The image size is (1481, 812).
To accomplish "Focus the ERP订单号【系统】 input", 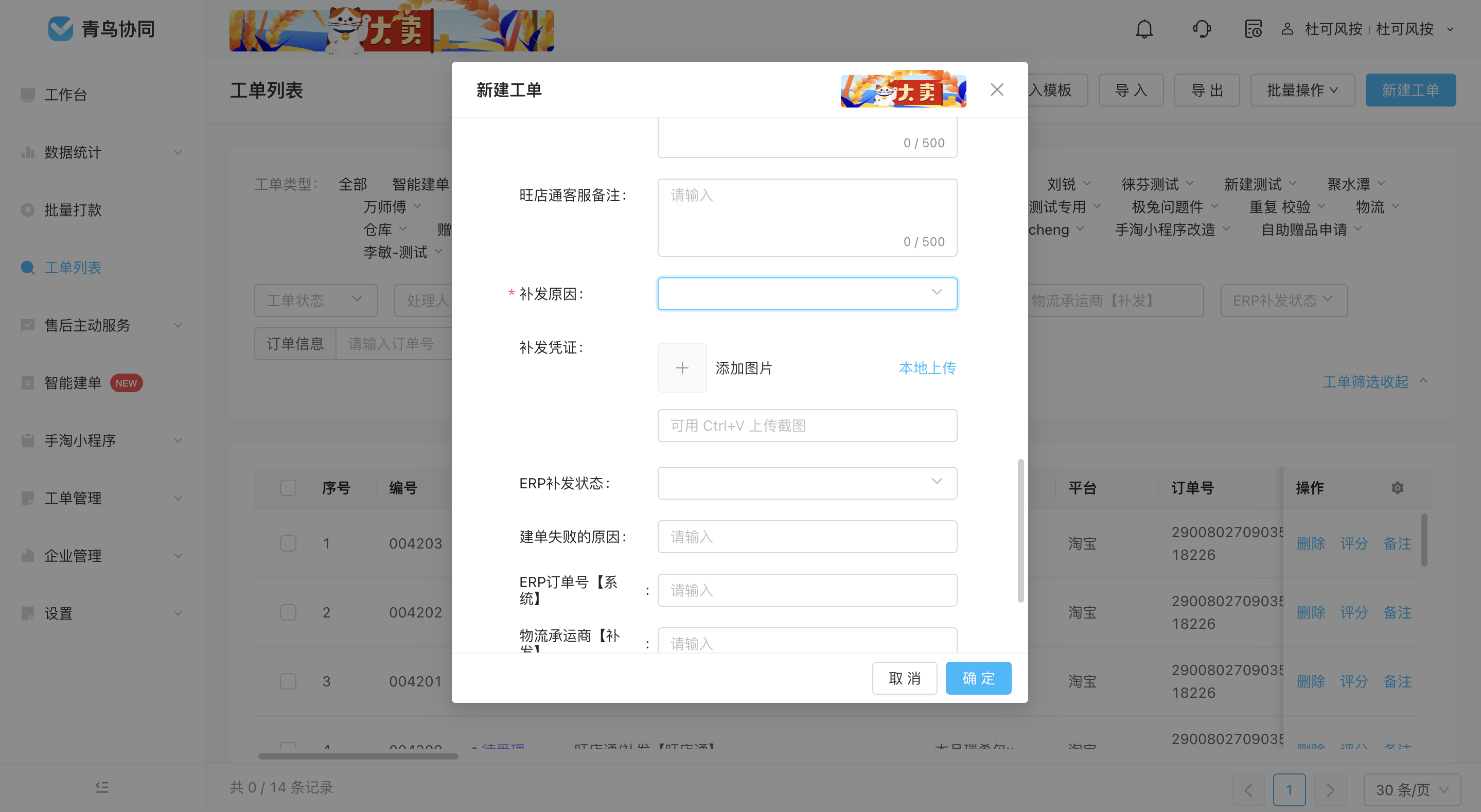I will (807, 590).
